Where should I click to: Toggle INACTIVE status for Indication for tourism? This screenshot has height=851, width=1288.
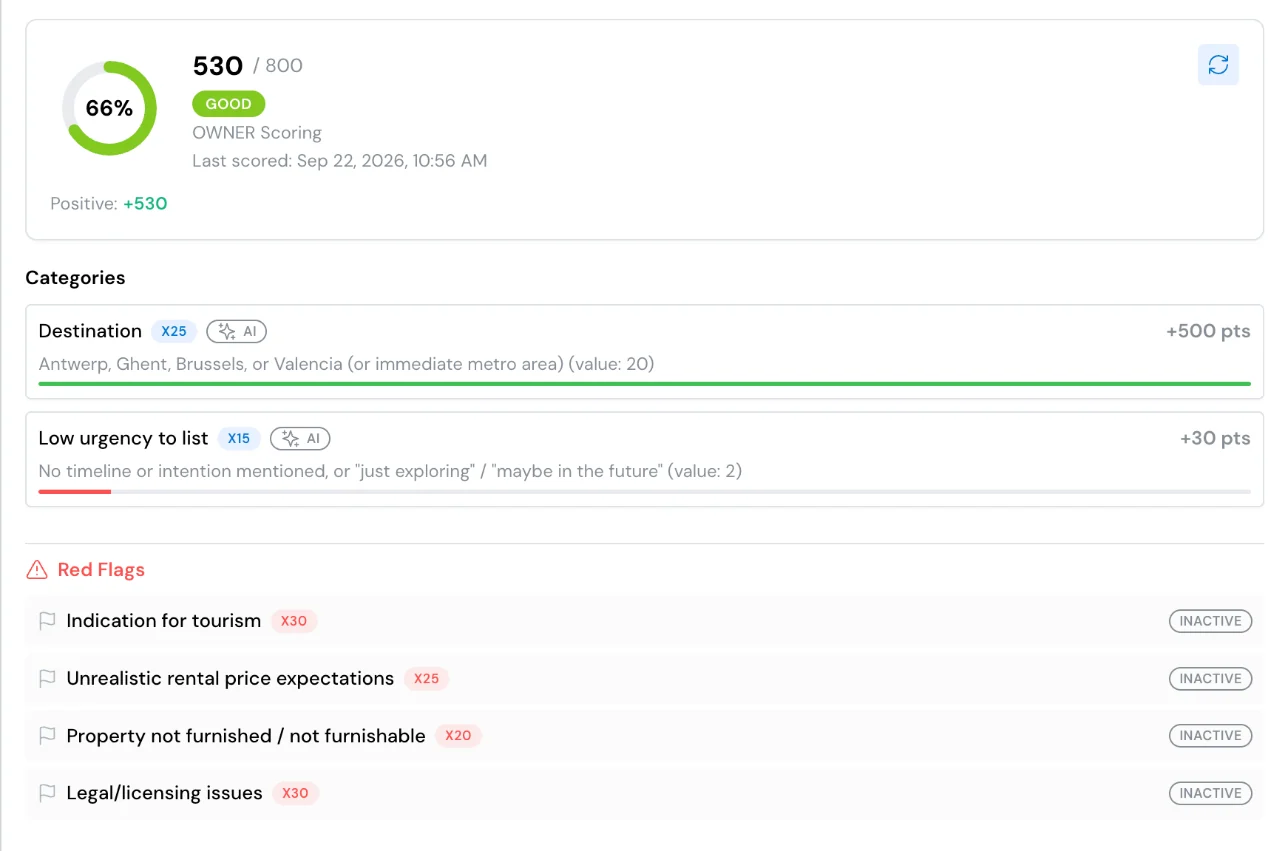pos(1210,621)
